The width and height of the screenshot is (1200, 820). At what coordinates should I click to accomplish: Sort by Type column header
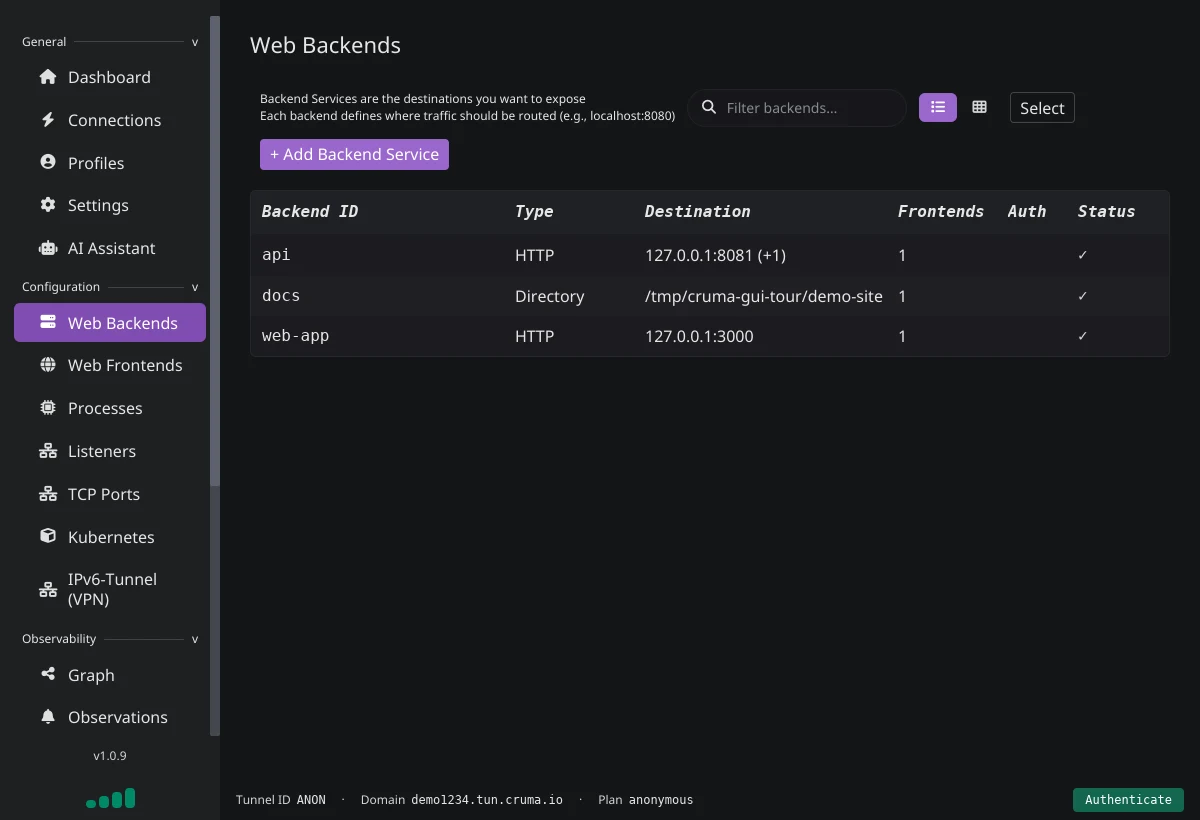click(x=534, y=211)
